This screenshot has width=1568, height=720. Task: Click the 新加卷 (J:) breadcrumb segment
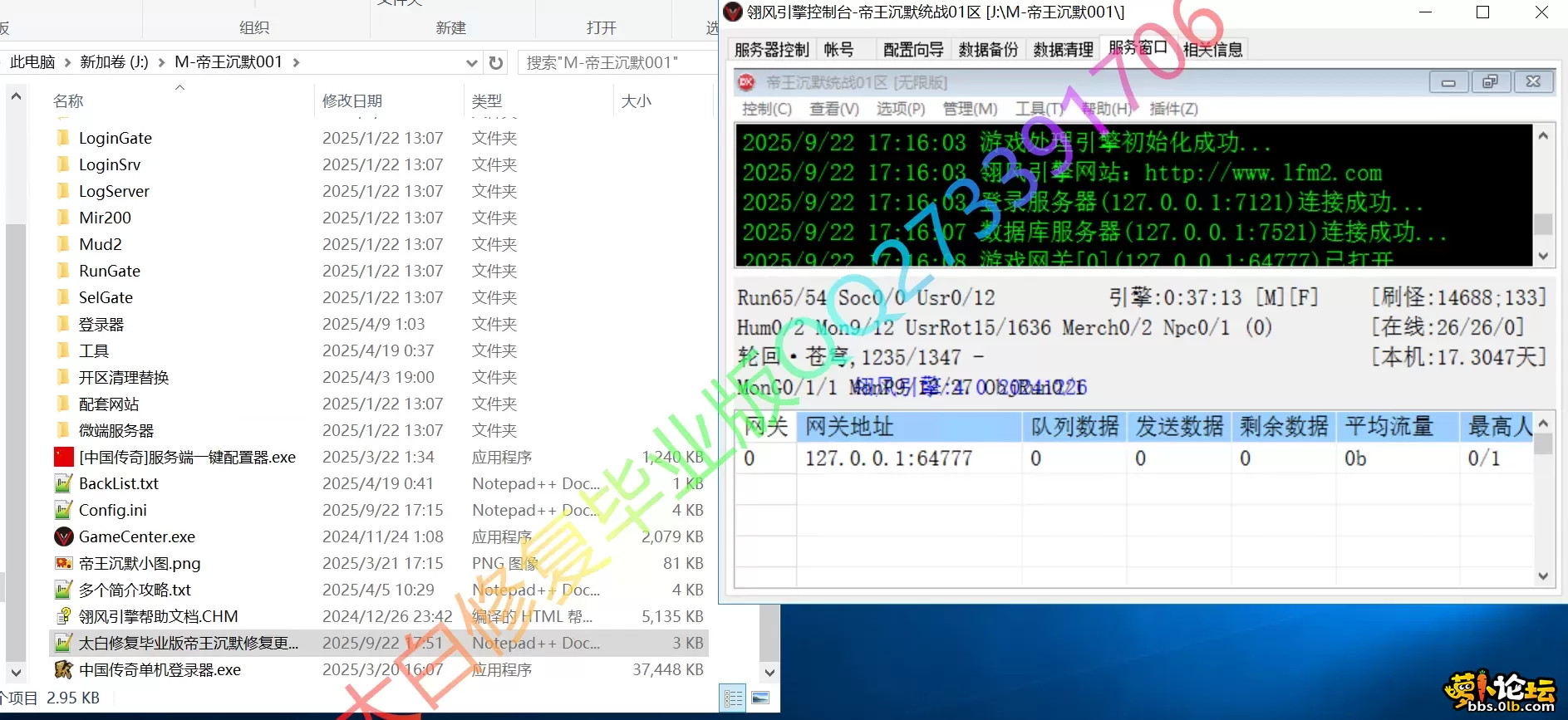pos(114,62)
